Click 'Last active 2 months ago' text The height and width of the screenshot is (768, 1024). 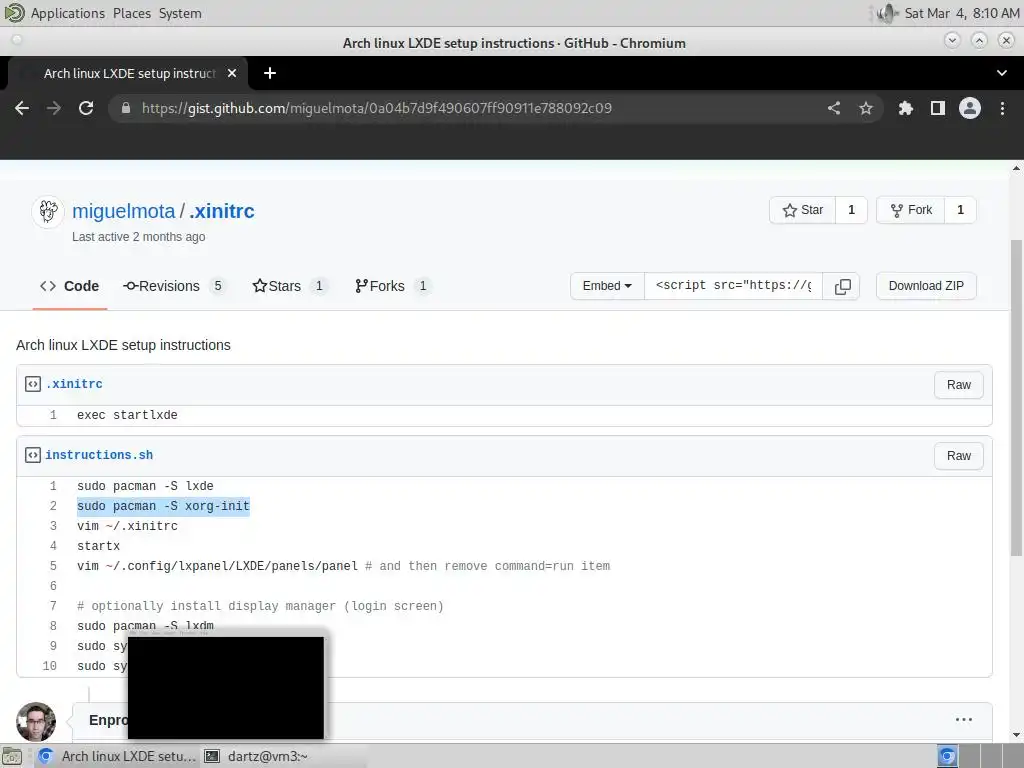138,237
